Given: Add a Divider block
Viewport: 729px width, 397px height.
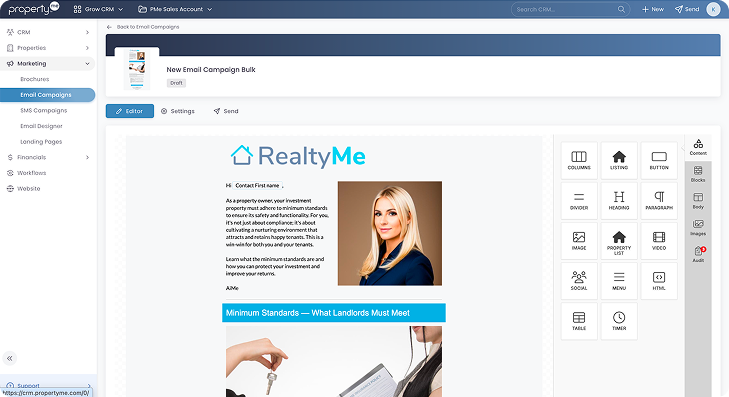Looking at the screenshot, I should [x=579, y=201].
